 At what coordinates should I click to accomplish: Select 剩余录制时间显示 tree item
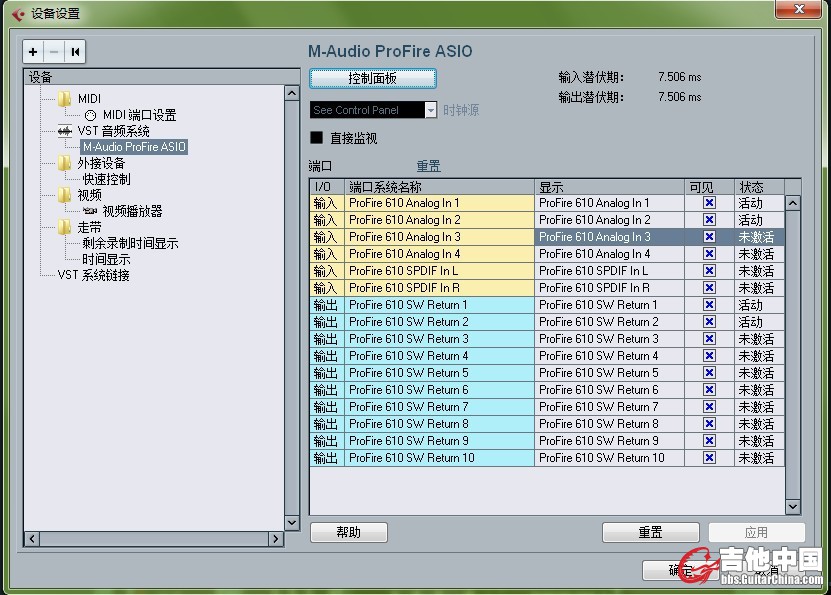(130, 243)
